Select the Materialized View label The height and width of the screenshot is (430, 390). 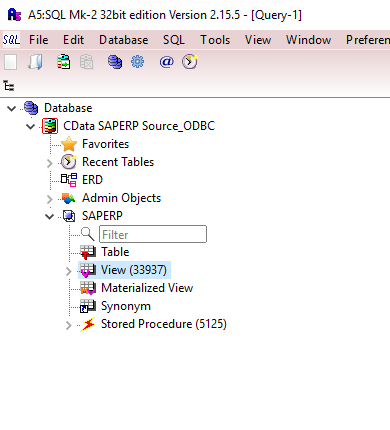coord(147,288)
